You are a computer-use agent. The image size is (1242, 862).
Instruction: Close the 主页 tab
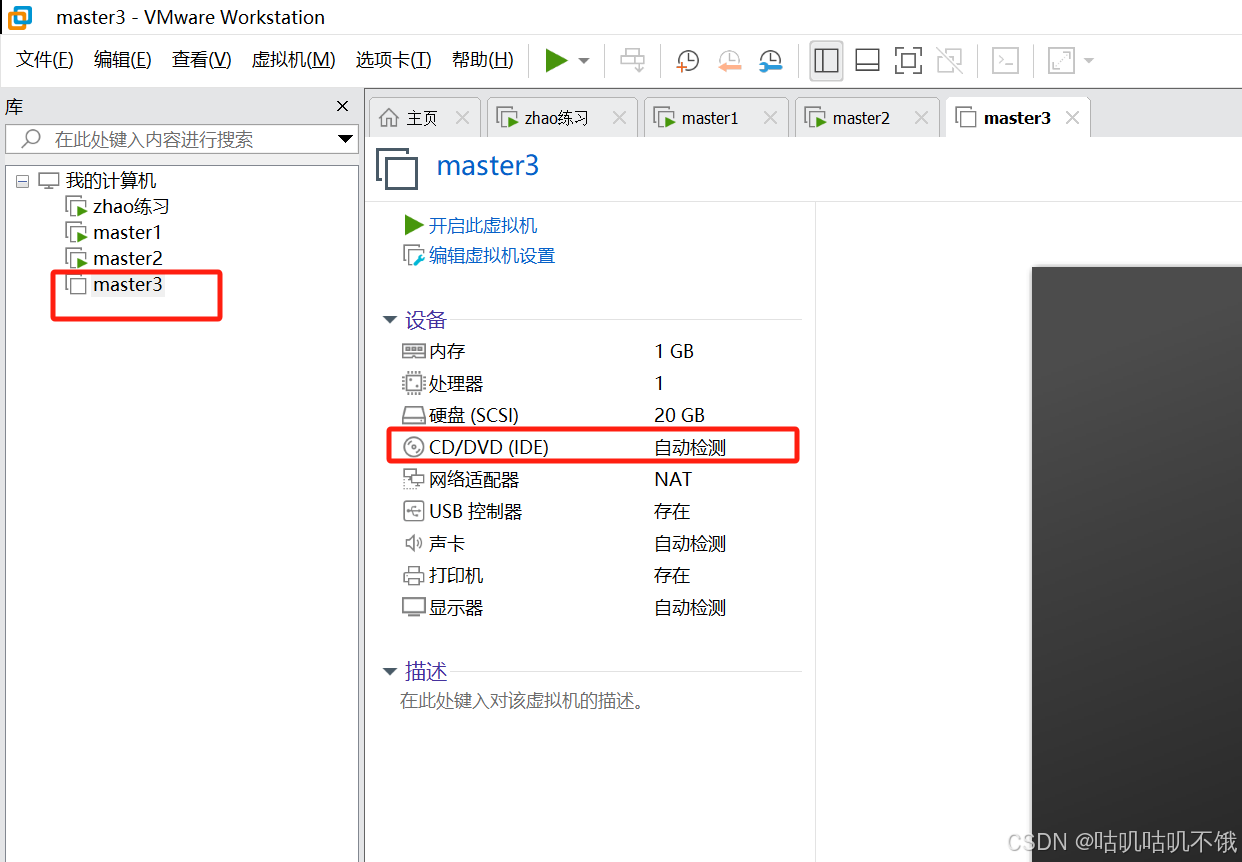tap(462, 118)
